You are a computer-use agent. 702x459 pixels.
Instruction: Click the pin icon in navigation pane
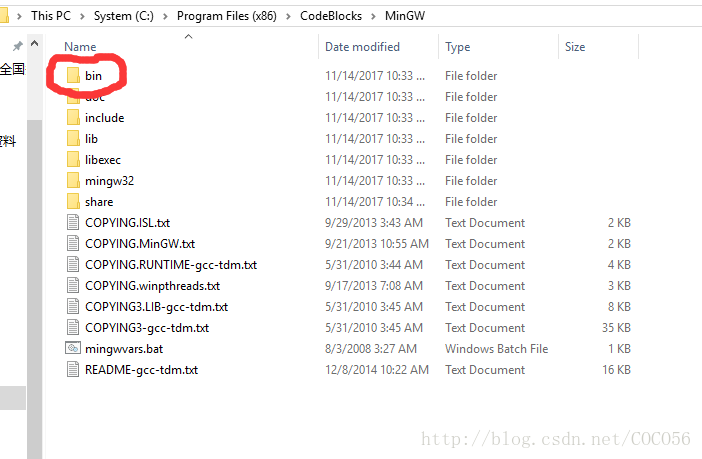click(x=17, y=47)
